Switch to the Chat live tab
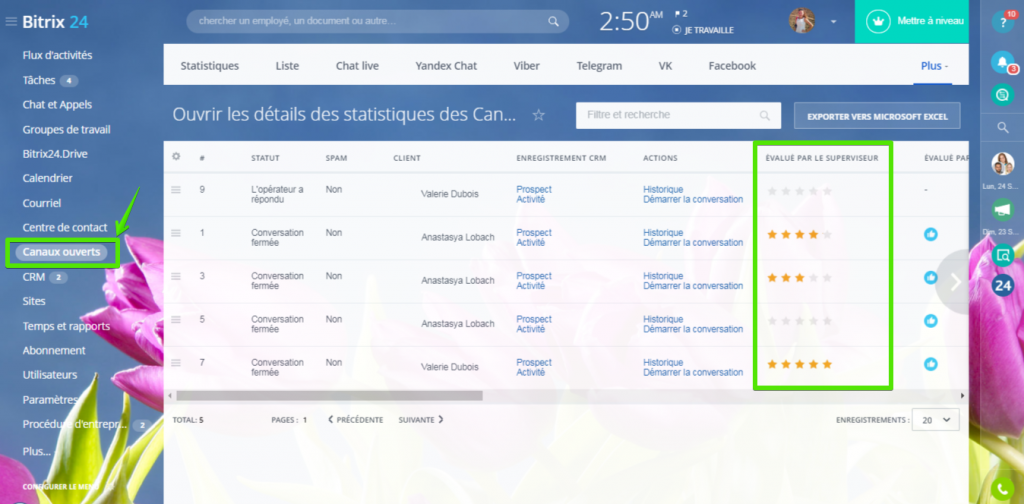 point(357,66)
